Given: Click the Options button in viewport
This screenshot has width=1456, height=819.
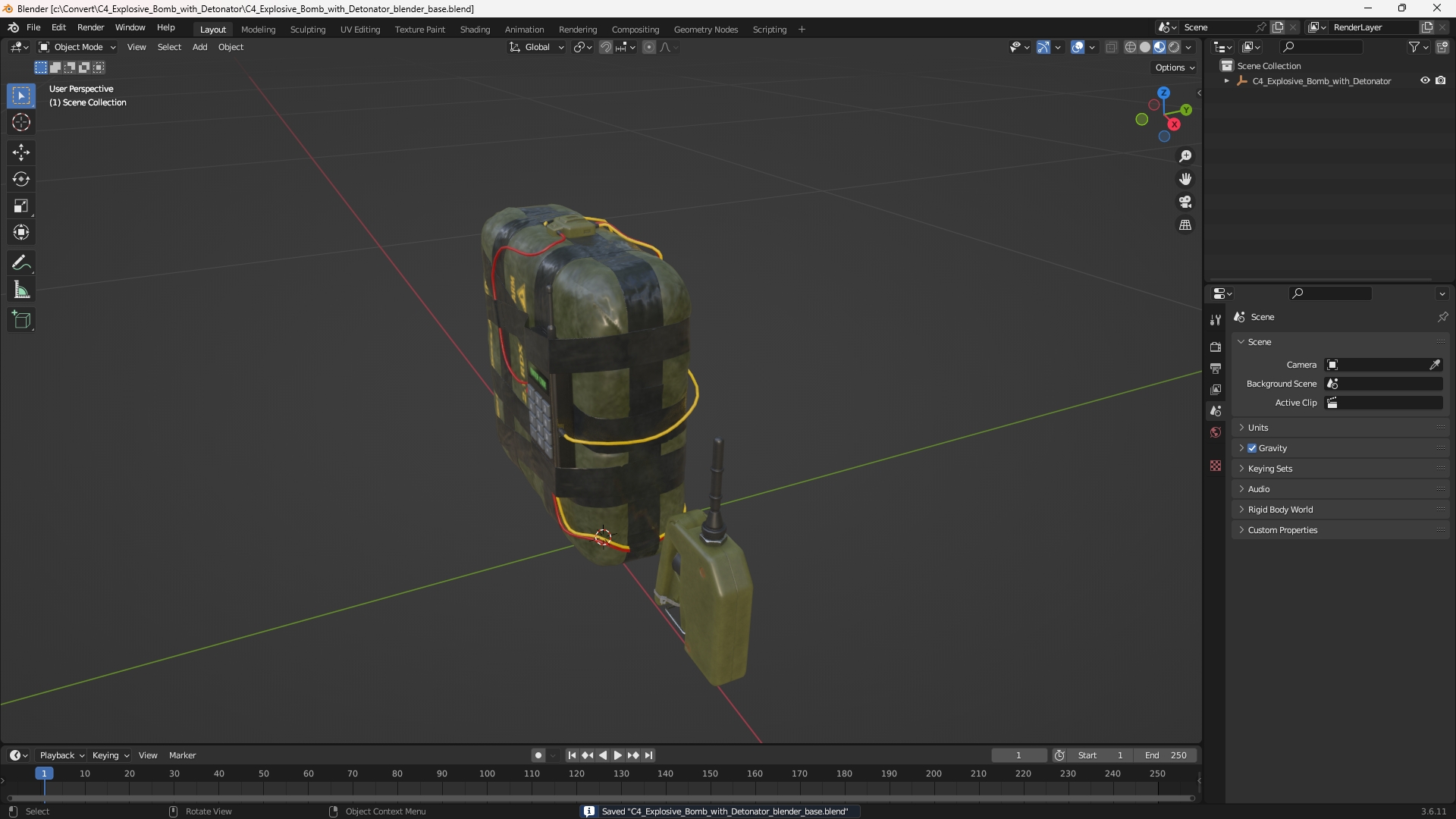Looking at the screenshot, I should pyautogui.click(x=1175, y=67).
